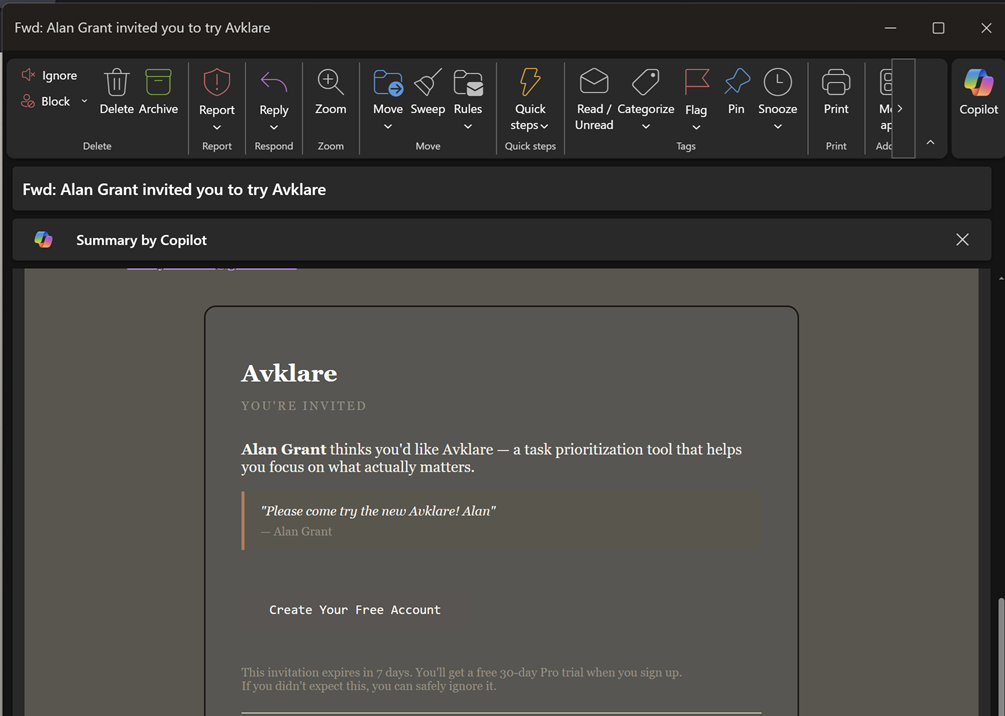Open the Rules icon
Screen dimensions: 1005x716
[x=468, y=83]
